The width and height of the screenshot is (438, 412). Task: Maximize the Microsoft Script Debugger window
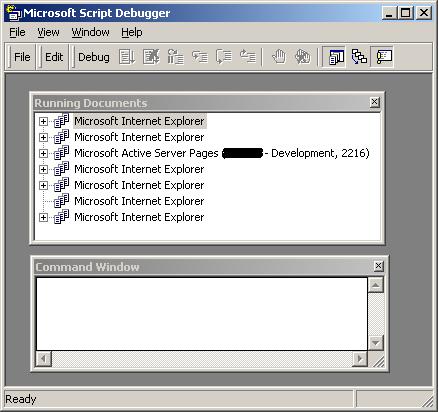click(405, 13)
